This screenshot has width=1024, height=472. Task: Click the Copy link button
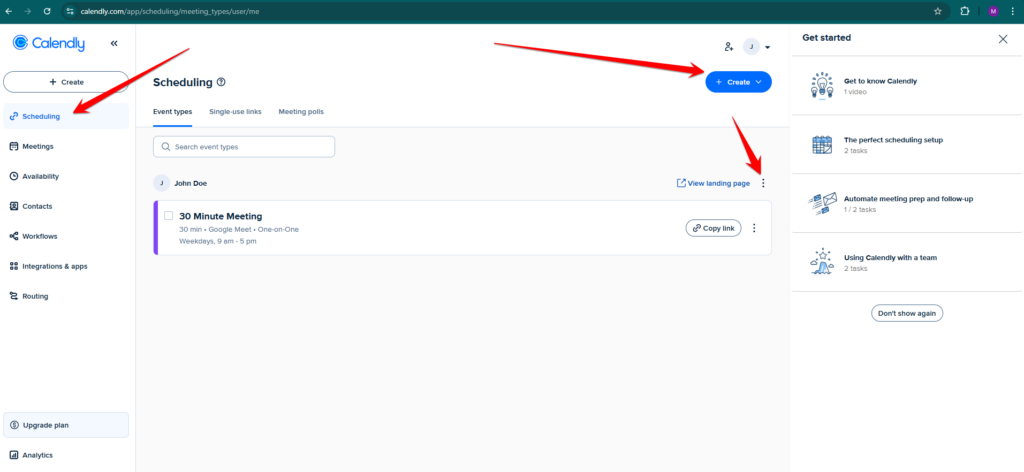(713, 228)
